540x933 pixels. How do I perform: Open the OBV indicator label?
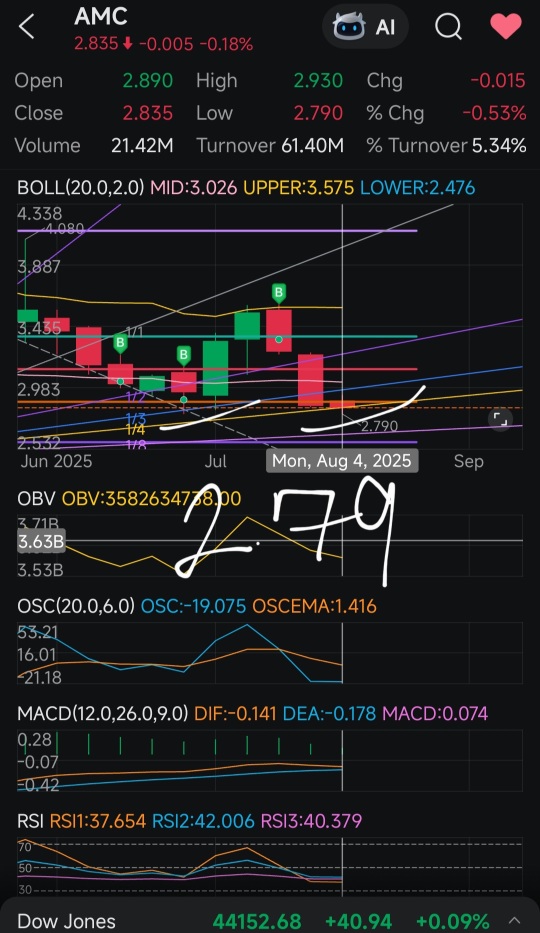36,499
